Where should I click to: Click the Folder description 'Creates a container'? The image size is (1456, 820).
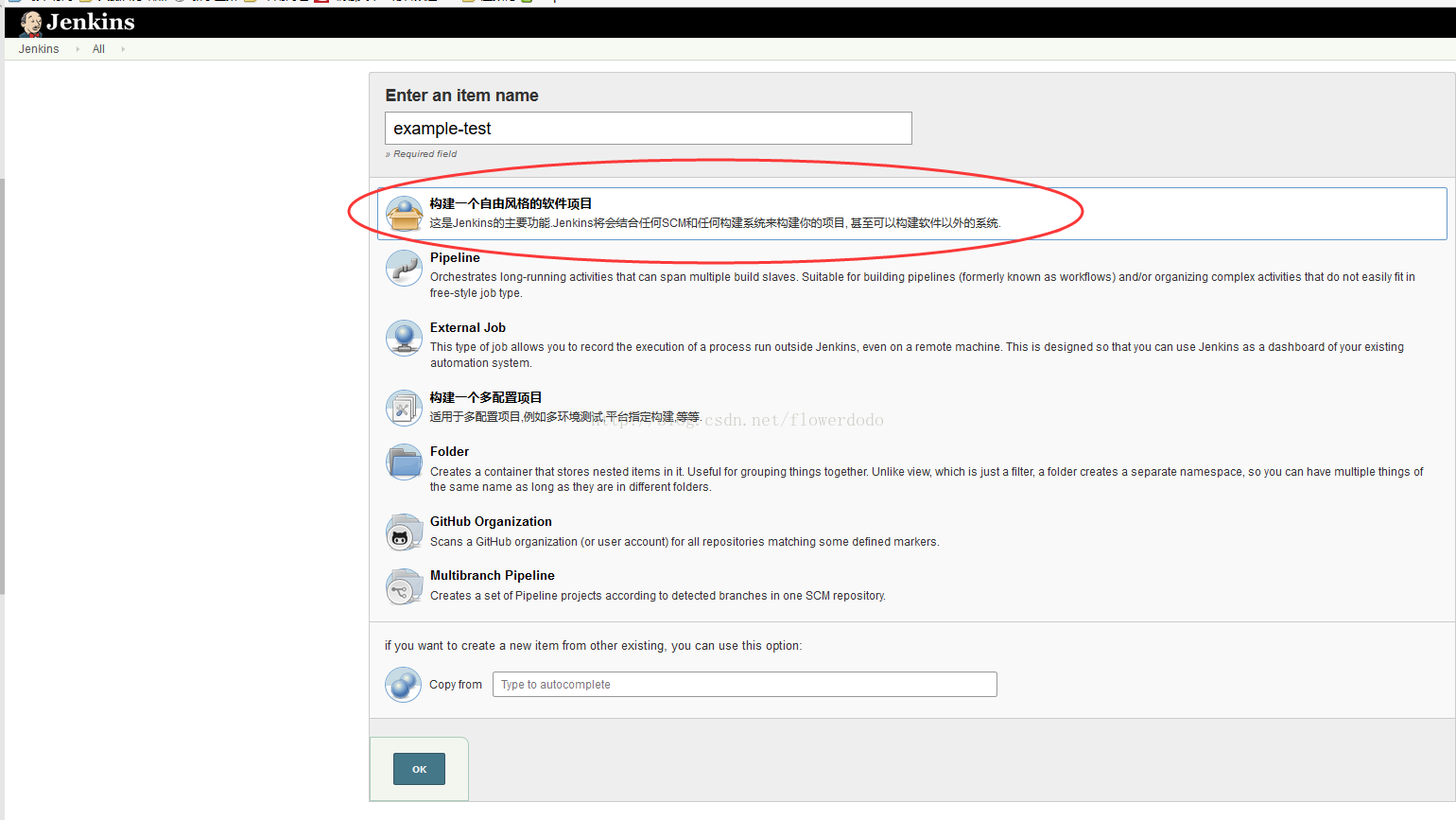[x=927, y=479]
